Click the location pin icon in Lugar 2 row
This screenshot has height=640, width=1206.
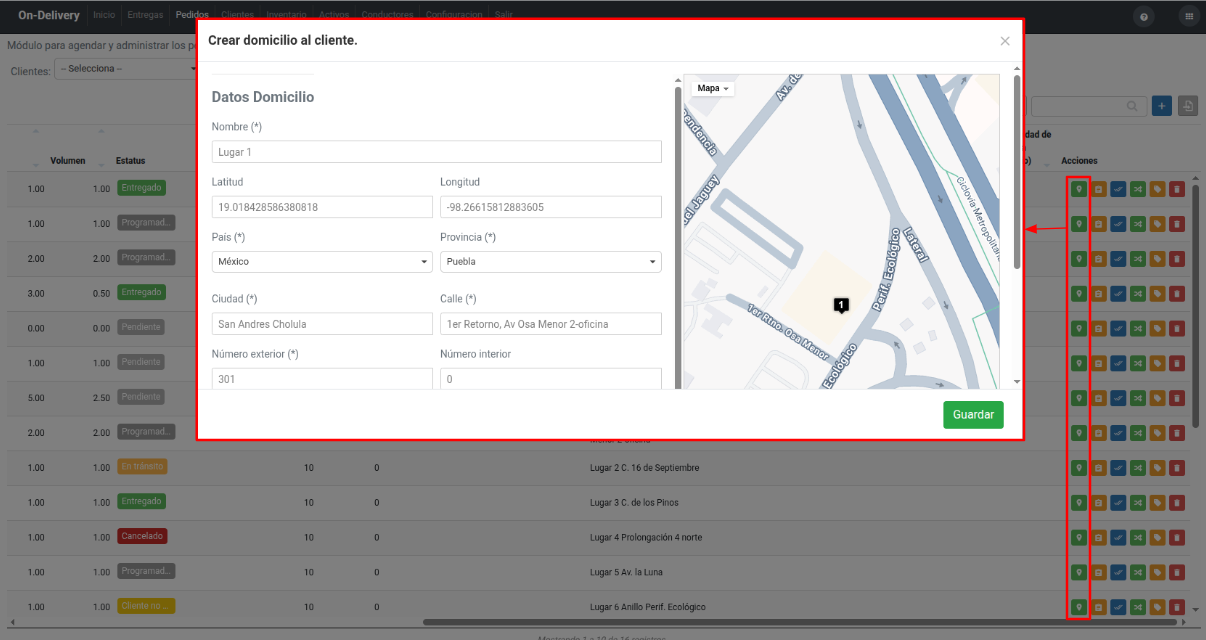point(1078,467)
